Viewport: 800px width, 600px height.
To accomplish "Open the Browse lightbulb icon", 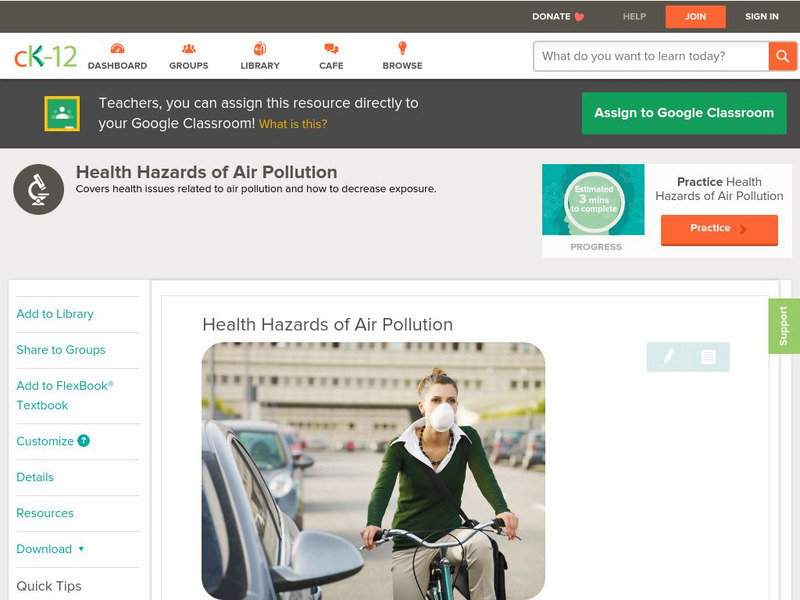I will 402,50.
